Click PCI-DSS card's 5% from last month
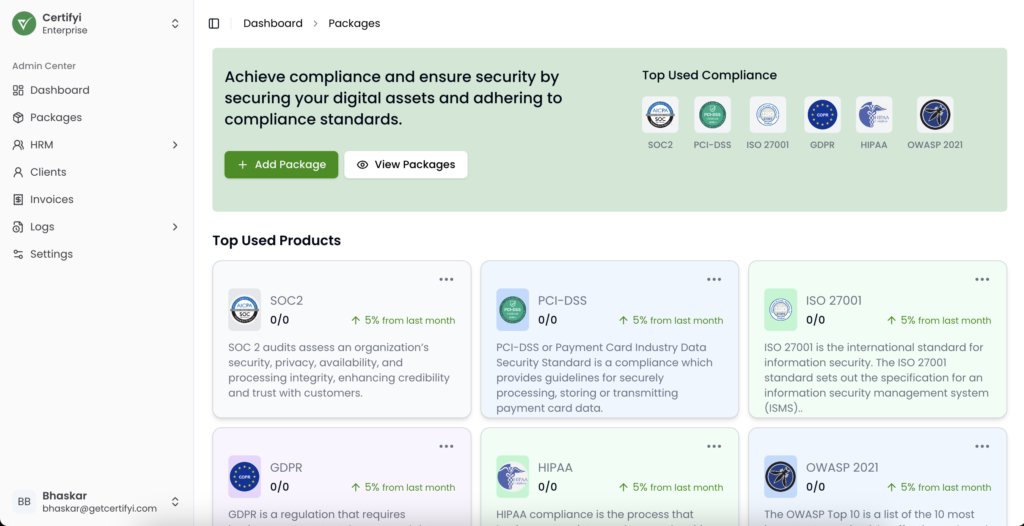The height and width of the screenshot is (526, 1024). point(671,321)
